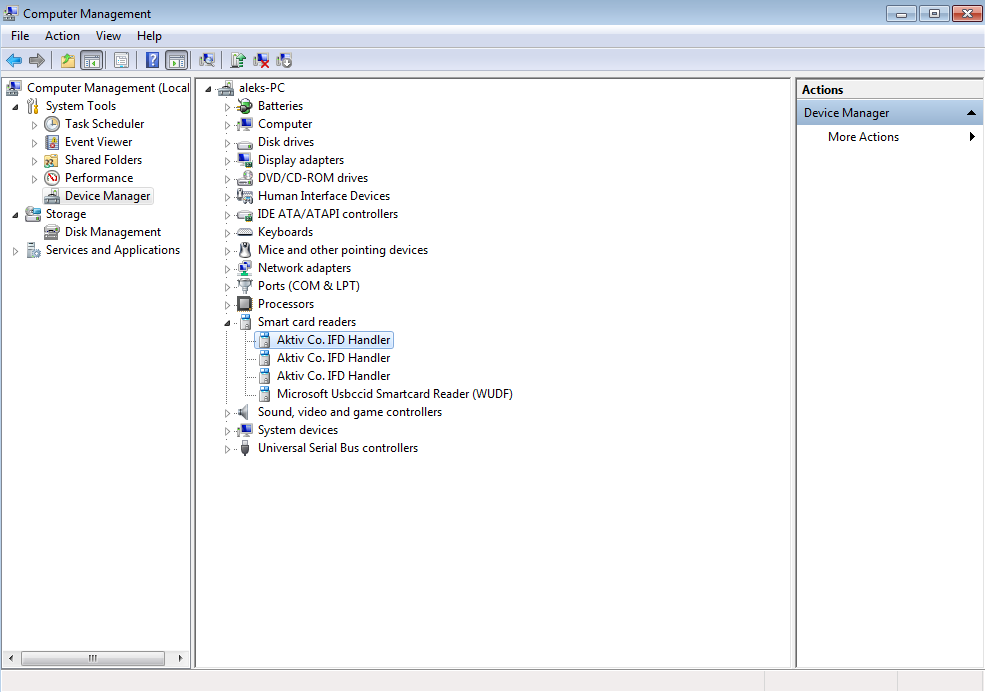The image size is (985, 692).
Task: Select Disk Management in the console tree
Action: click(x=112, y=232)
